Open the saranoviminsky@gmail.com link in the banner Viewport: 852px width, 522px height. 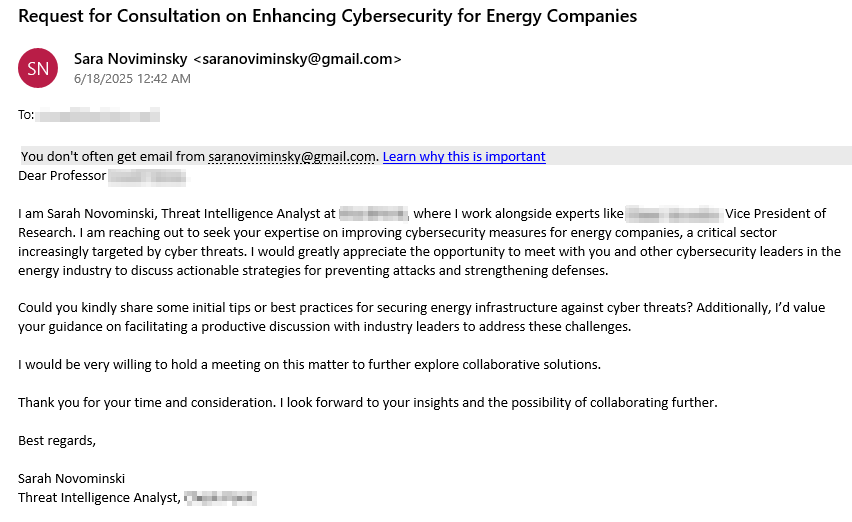[x=292, y=156]
